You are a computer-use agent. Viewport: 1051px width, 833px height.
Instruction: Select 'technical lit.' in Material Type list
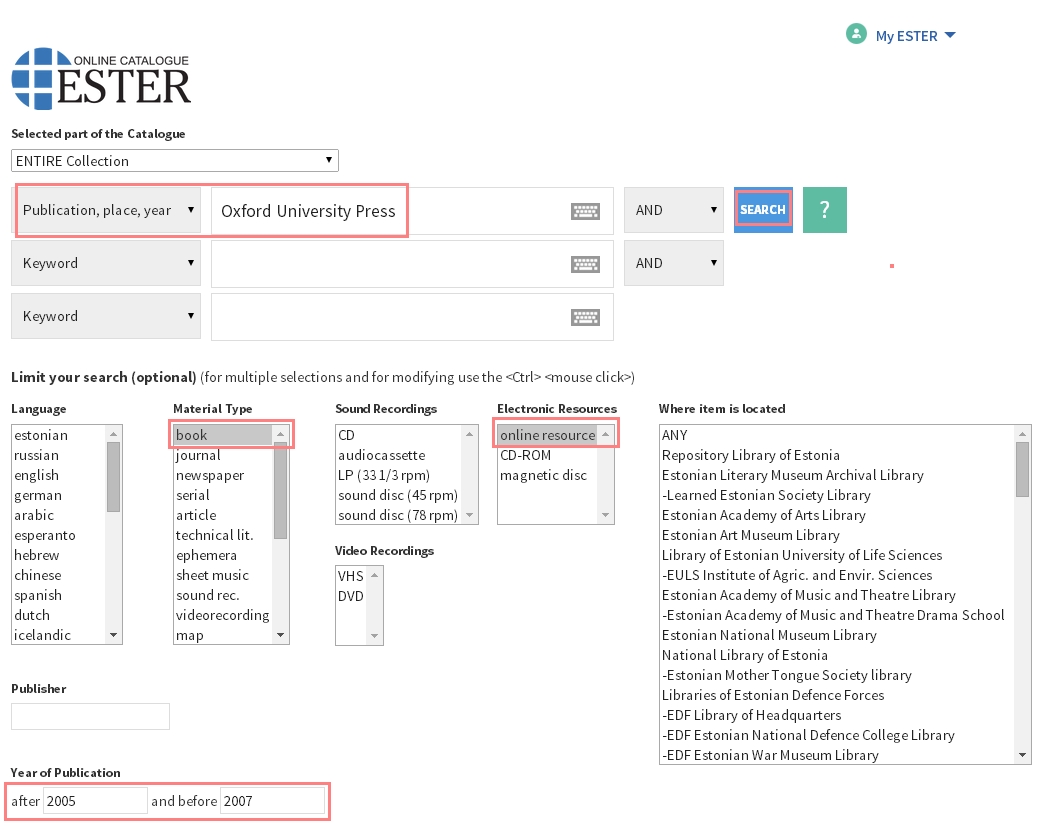[x=223, y=535]
